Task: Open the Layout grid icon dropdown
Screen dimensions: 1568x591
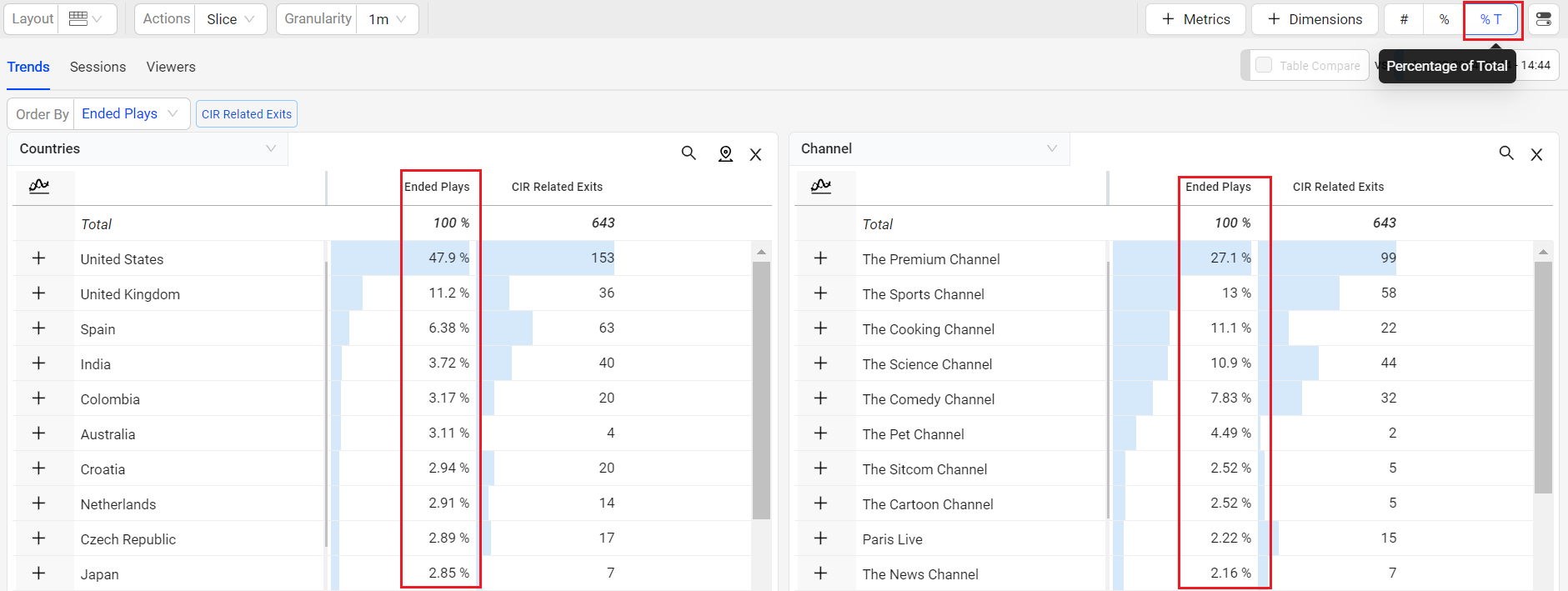Action: pyautogui.click(x=87, y=19)
